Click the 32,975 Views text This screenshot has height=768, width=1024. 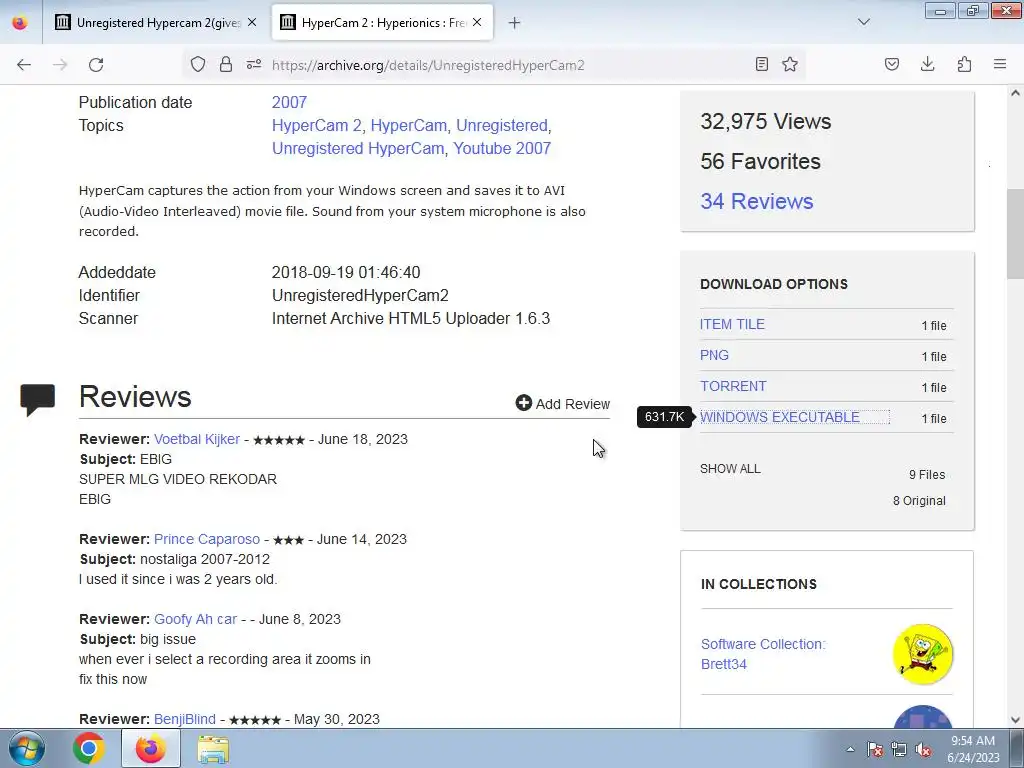click(765, 121)
